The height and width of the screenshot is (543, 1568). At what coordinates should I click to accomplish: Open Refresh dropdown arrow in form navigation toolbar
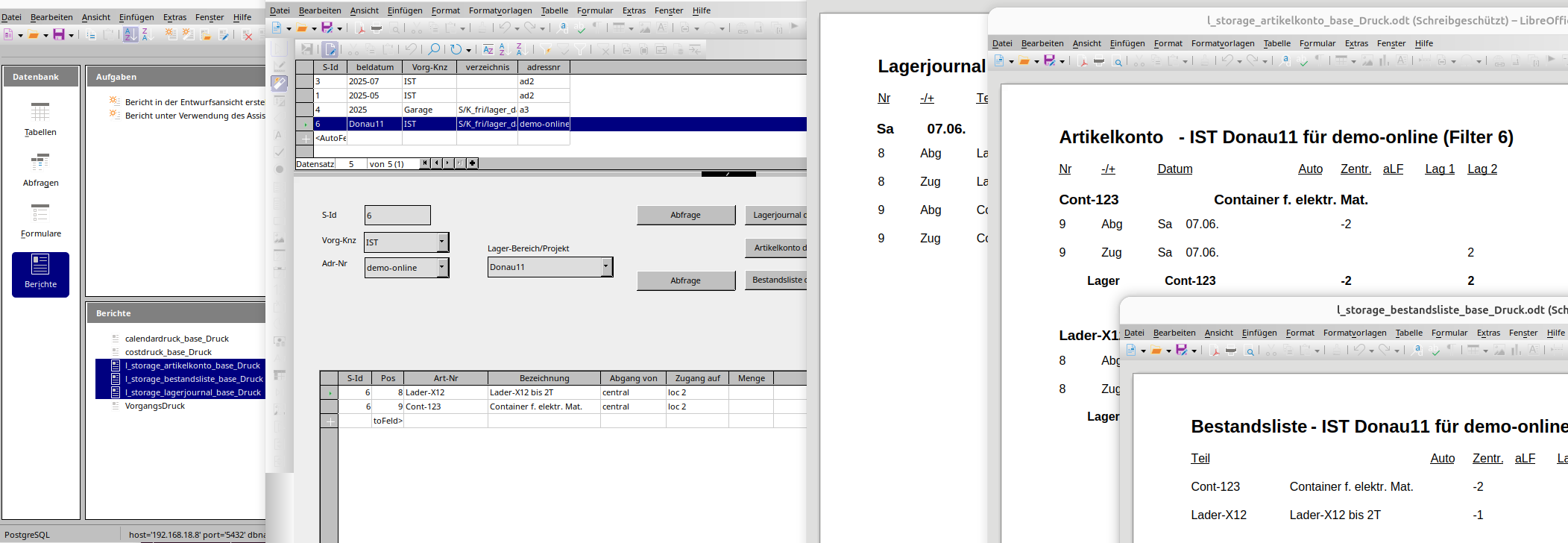(468, 50)
